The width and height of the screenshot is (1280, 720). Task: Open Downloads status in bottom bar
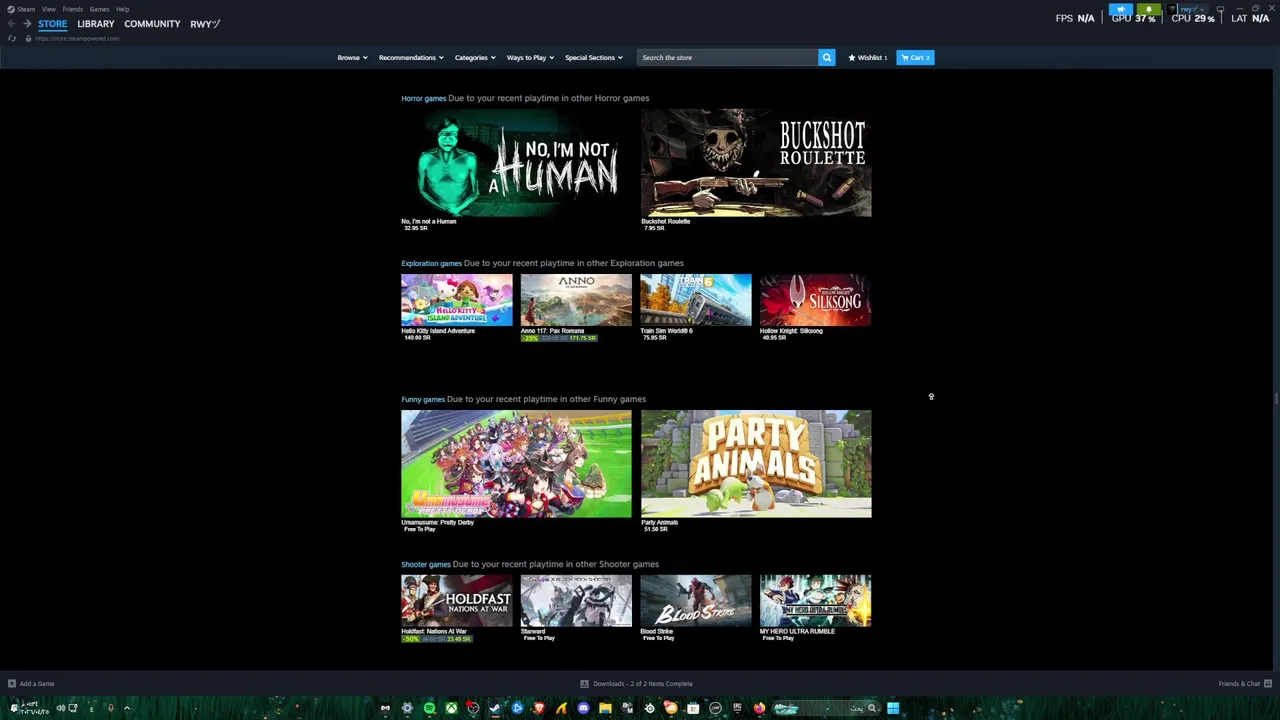(637, 684)
